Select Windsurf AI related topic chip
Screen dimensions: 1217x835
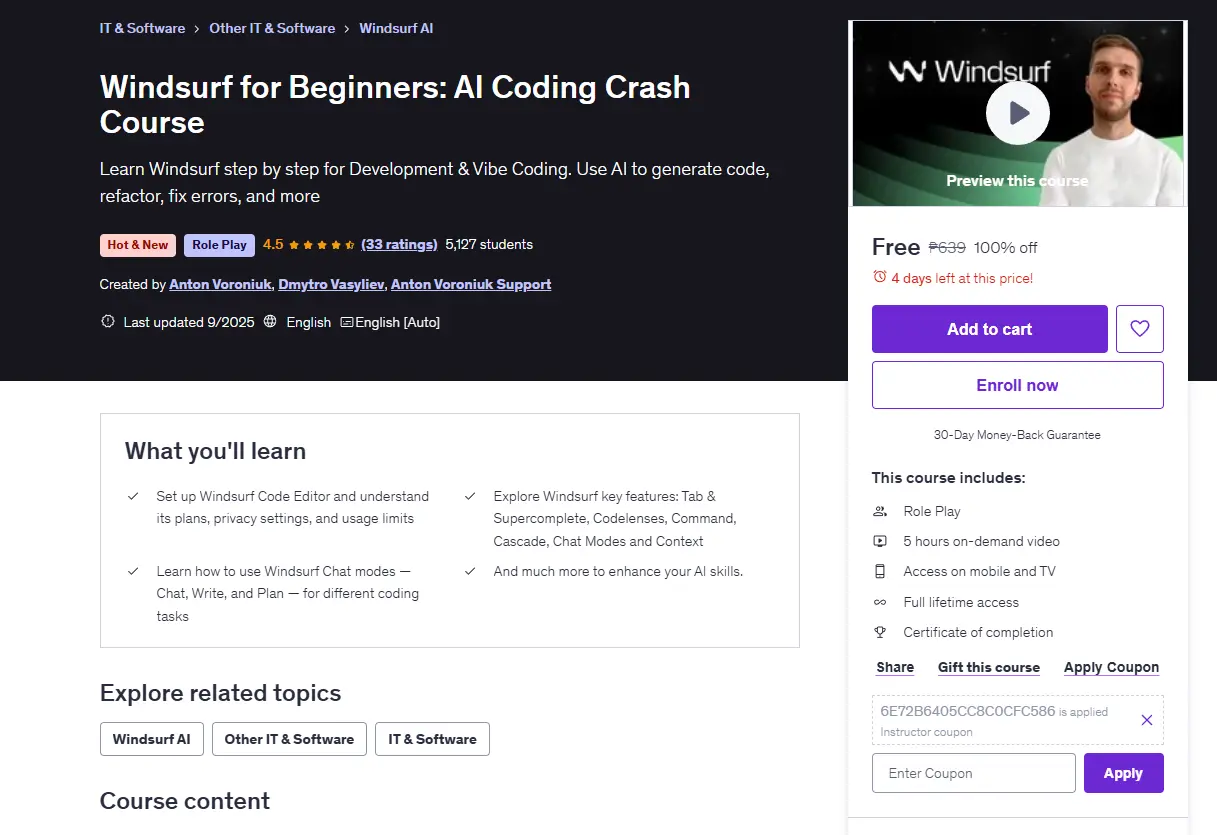pyautogui.click(x=152, y=739)
